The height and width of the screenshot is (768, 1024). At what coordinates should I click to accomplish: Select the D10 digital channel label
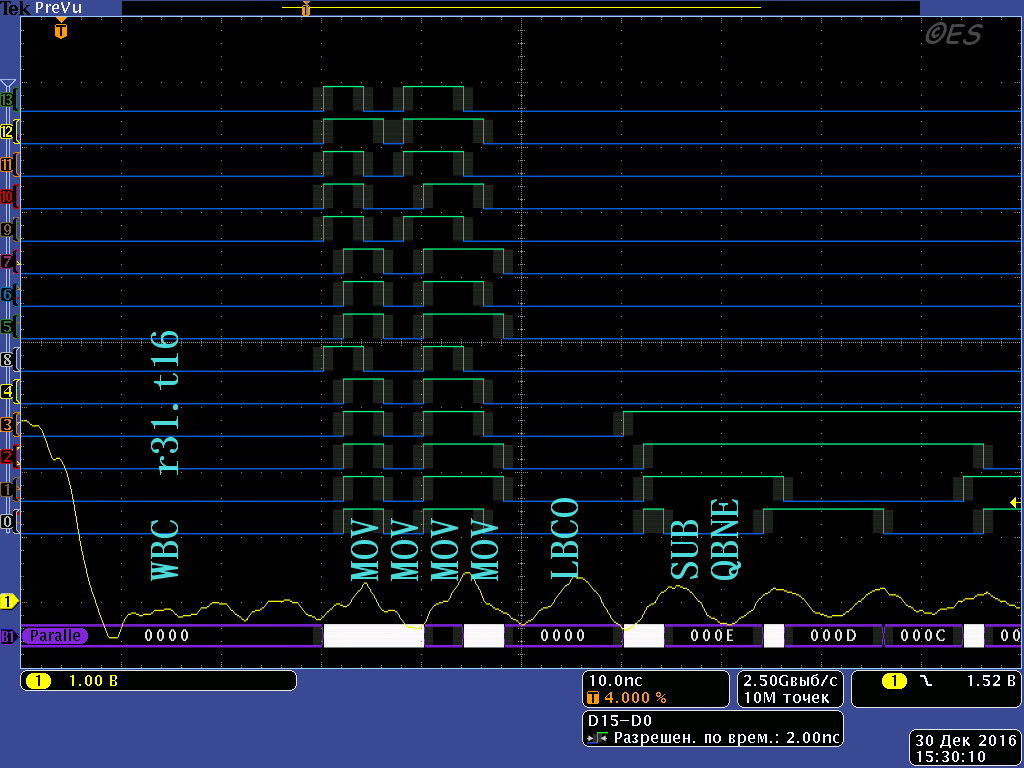tap(7, 197)
